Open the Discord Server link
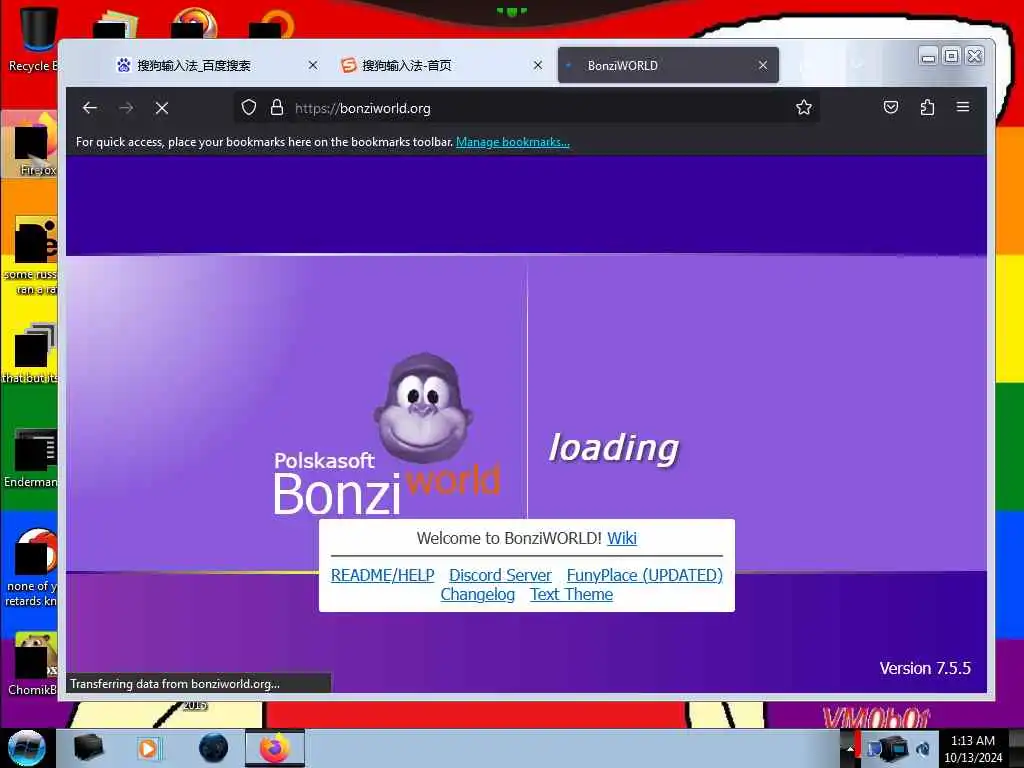The width and height of the screenshot is (1024, 768). pyautogui.click(x=500, y=575)
